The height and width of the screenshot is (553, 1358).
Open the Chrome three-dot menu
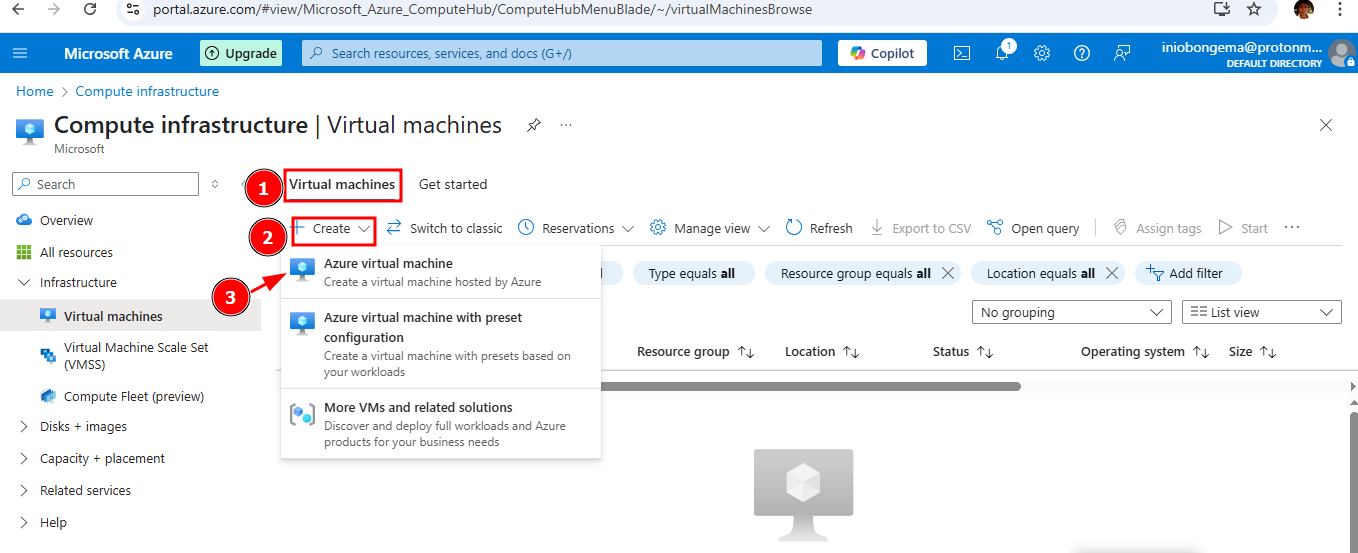pos(1340,9)
